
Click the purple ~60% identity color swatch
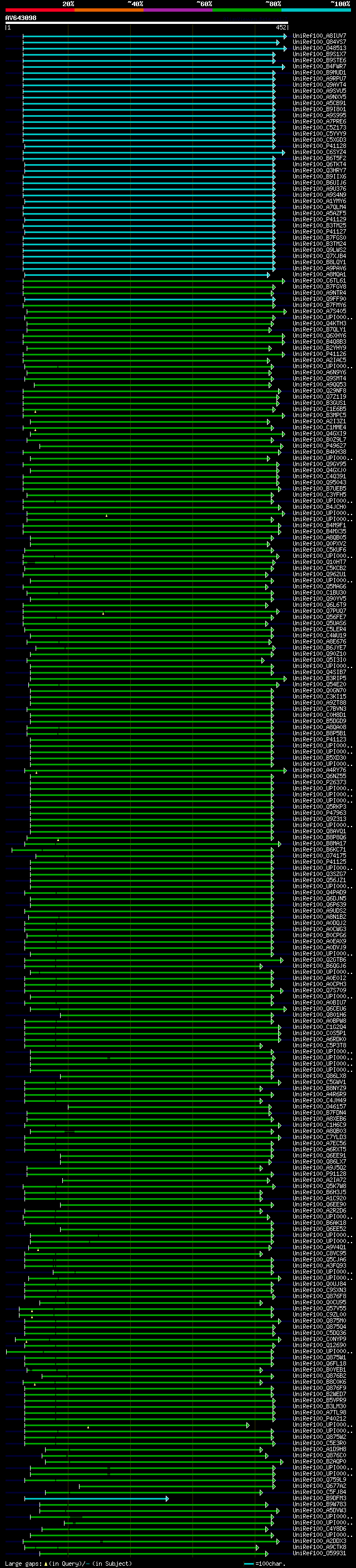tap(177, 10)
